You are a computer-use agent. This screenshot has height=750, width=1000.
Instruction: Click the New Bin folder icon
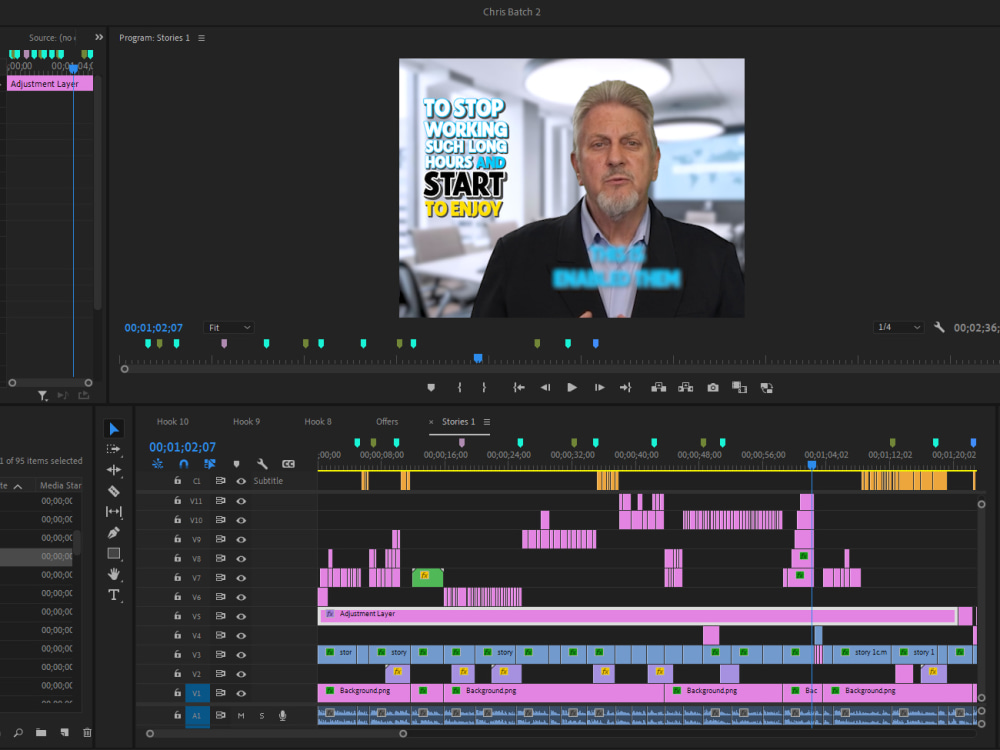41,733
